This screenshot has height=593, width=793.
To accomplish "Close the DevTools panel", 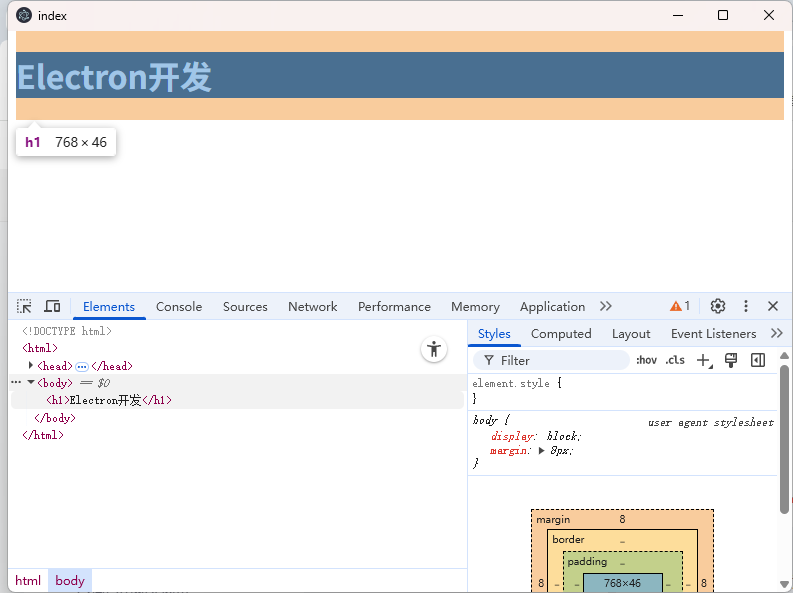I will coord(773,306).
